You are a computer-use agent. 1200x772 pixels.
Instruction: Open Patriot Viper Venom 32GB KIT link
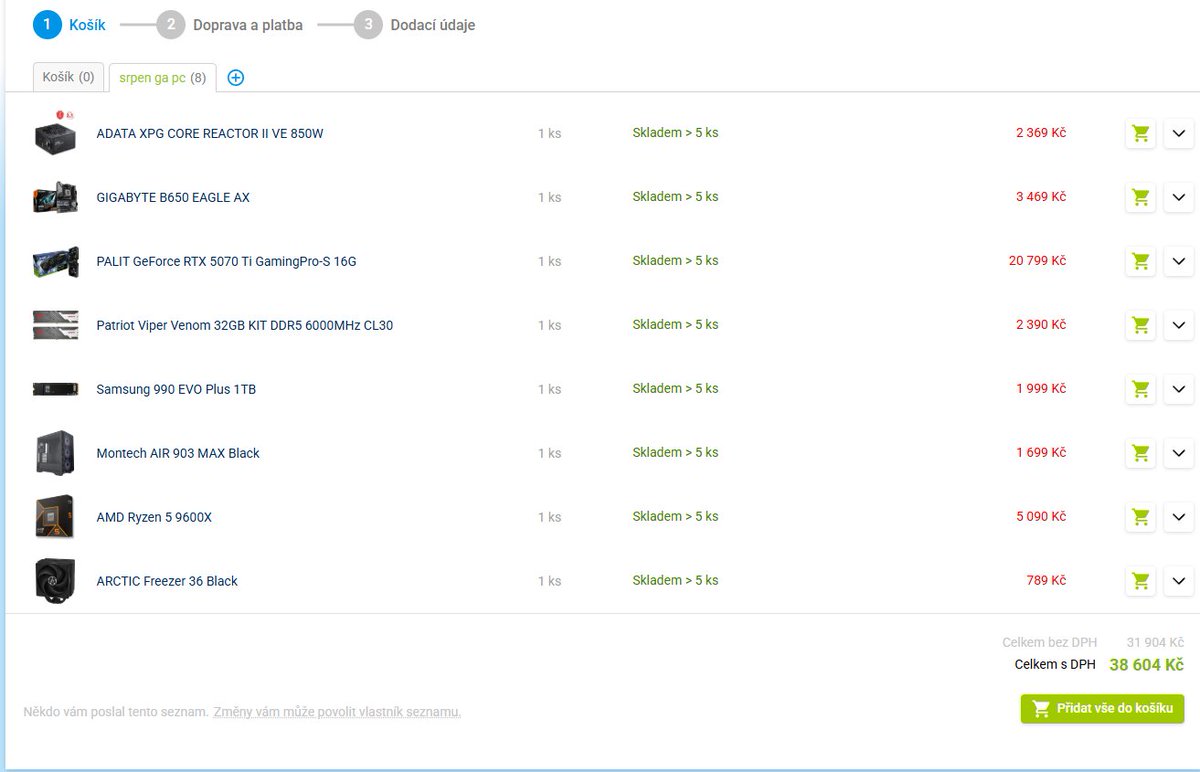point(244,325)
